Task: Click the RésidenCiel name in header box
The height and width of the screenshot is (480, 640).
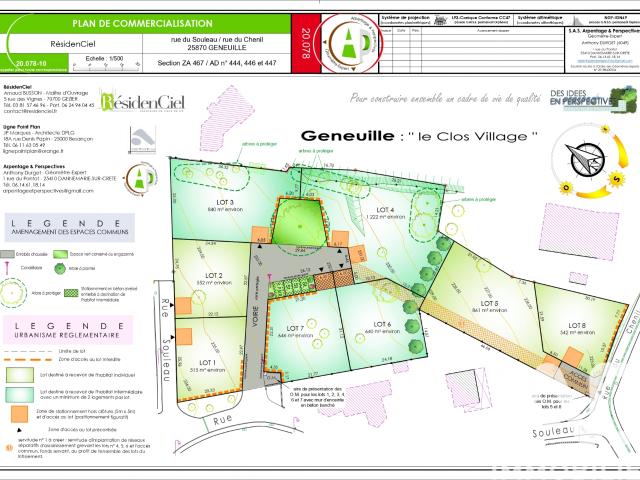Action: (73, 44)
